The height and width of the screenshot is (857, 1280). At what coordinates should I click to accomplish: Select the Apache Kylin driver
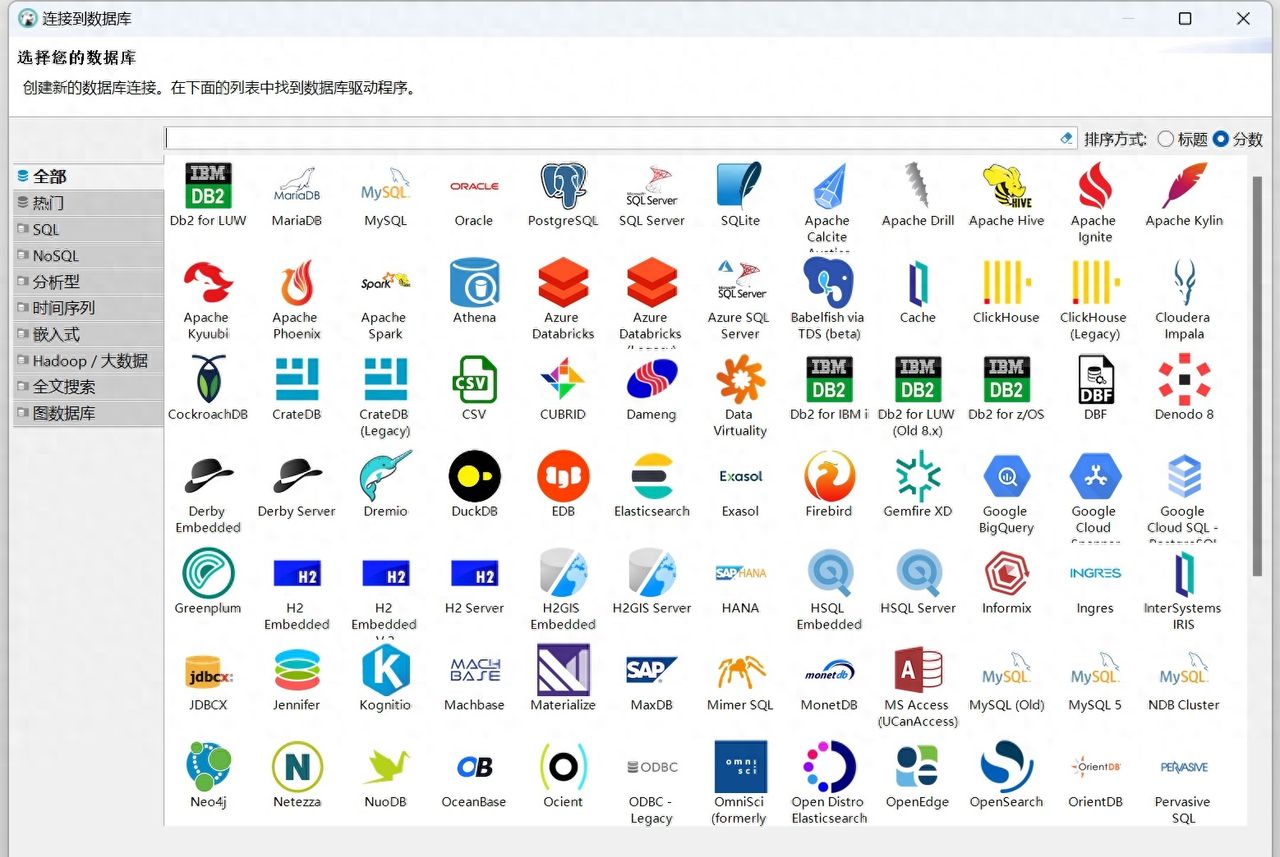(1184, 186)
